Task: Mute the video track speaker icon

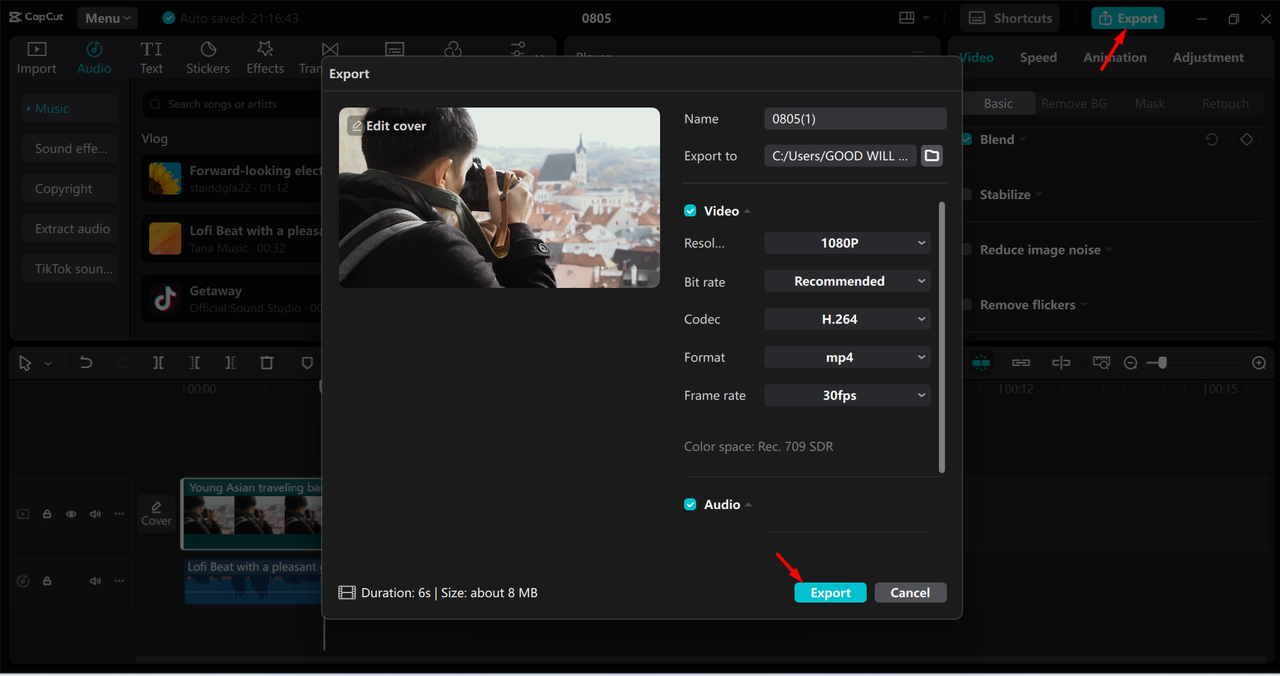Action: click(95, 514)
